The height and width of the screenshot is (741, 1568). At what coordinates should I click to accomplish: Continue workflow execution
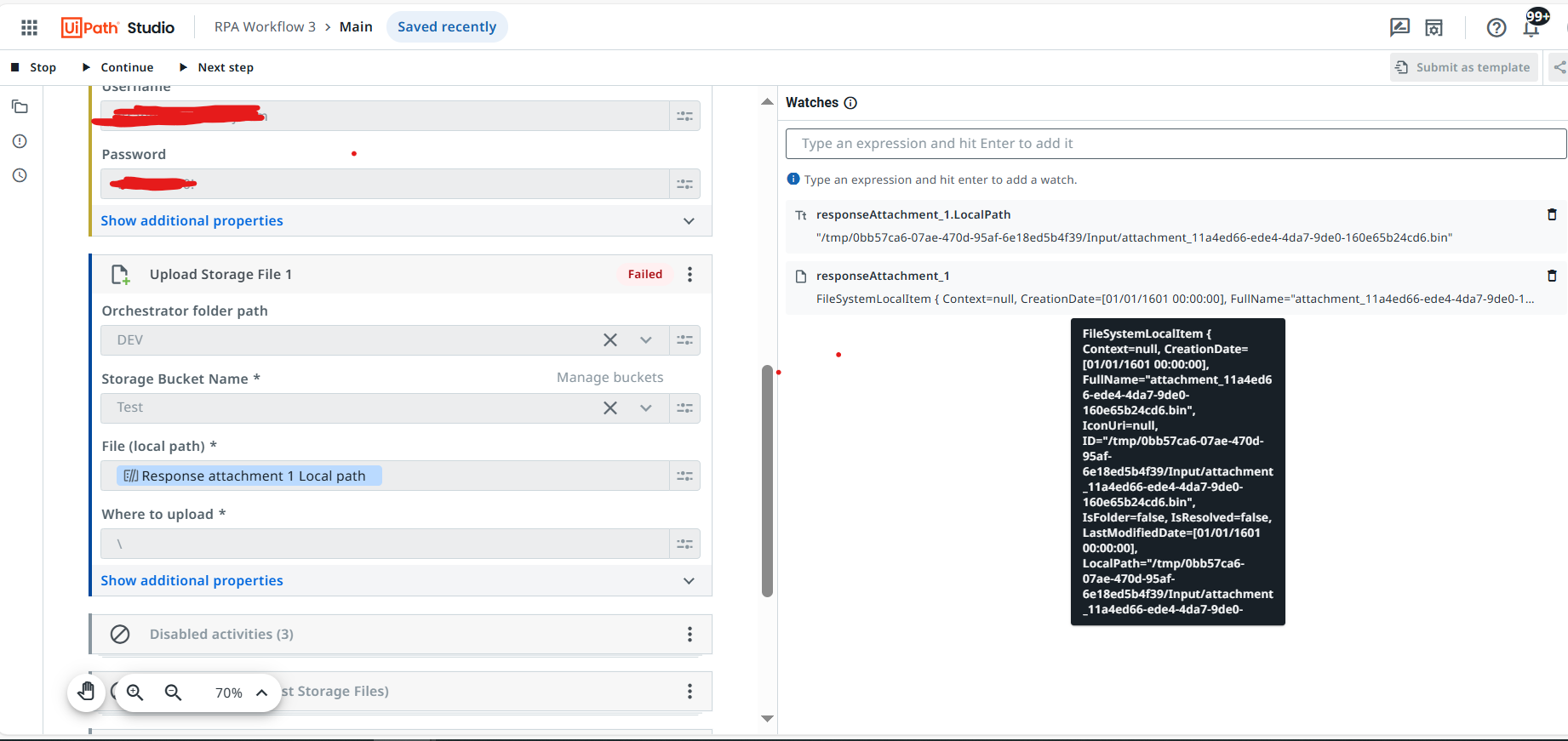pyautogui.click(x=117, y=67)
